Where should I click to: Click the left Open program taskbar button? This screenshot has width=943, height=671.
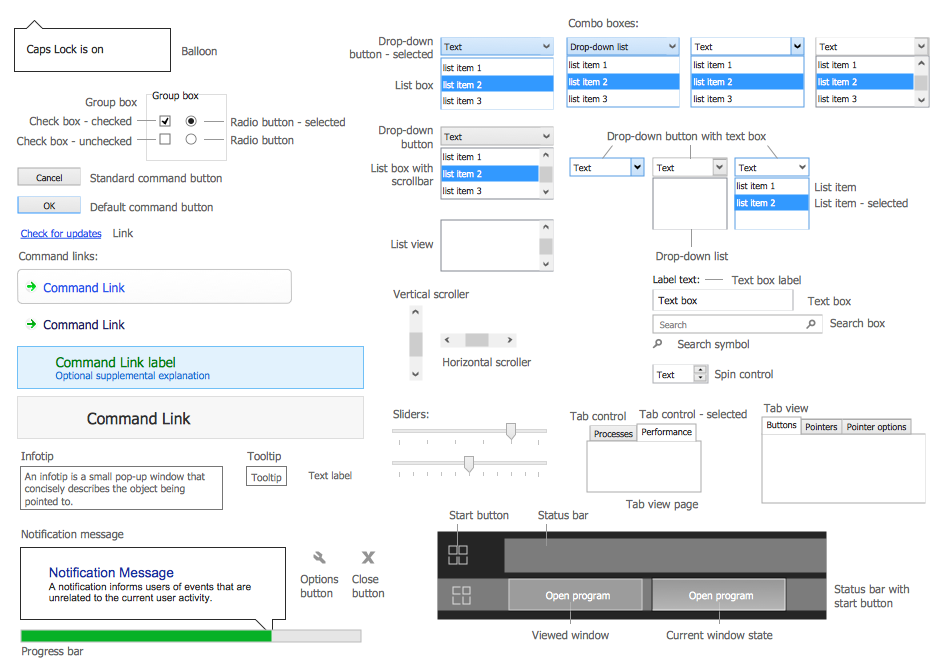[576, 595]
